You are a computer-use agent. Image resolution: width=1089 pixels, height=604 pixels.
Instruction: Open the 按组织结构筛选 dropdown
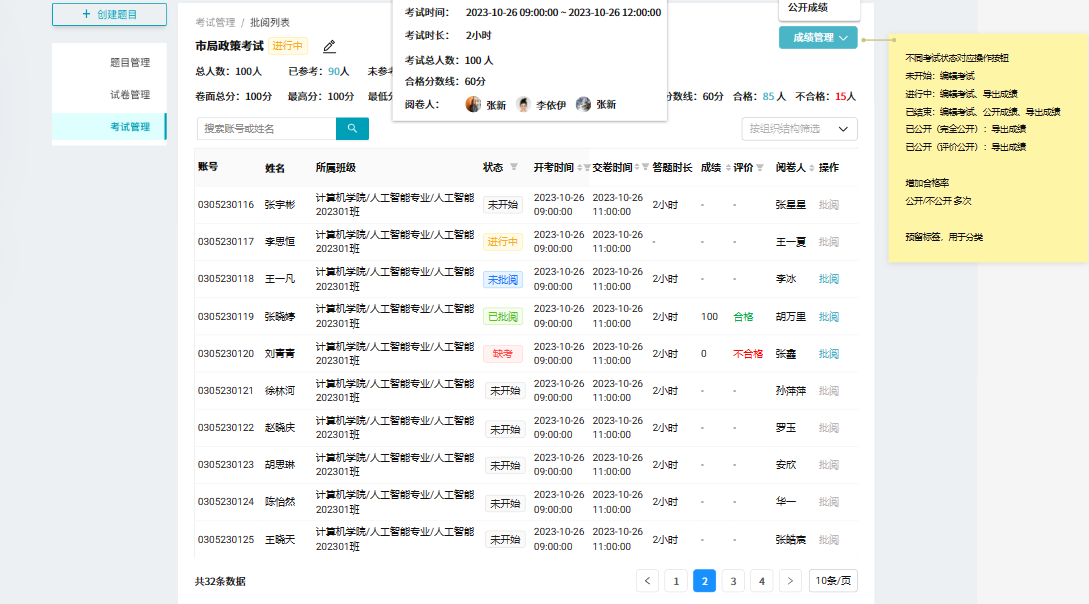click(799, 129)
